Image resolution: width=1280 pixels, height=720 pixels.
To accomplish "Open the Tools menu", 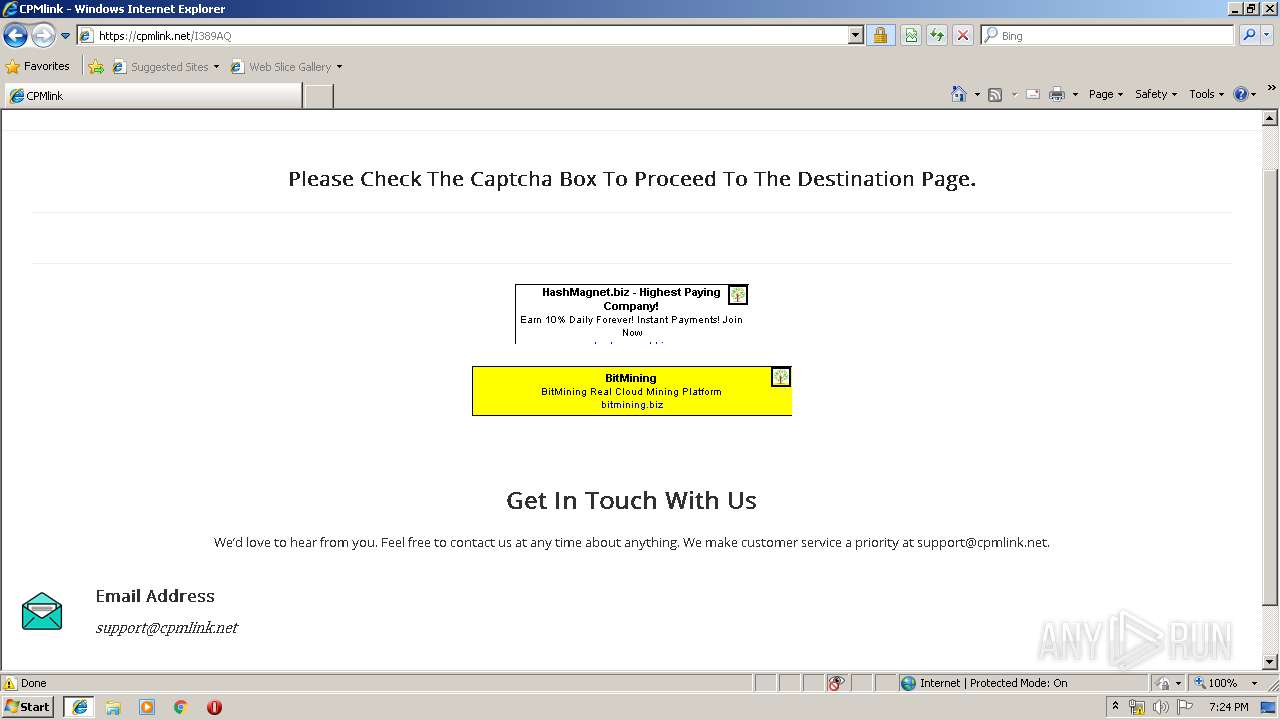I will [1206, 94].
